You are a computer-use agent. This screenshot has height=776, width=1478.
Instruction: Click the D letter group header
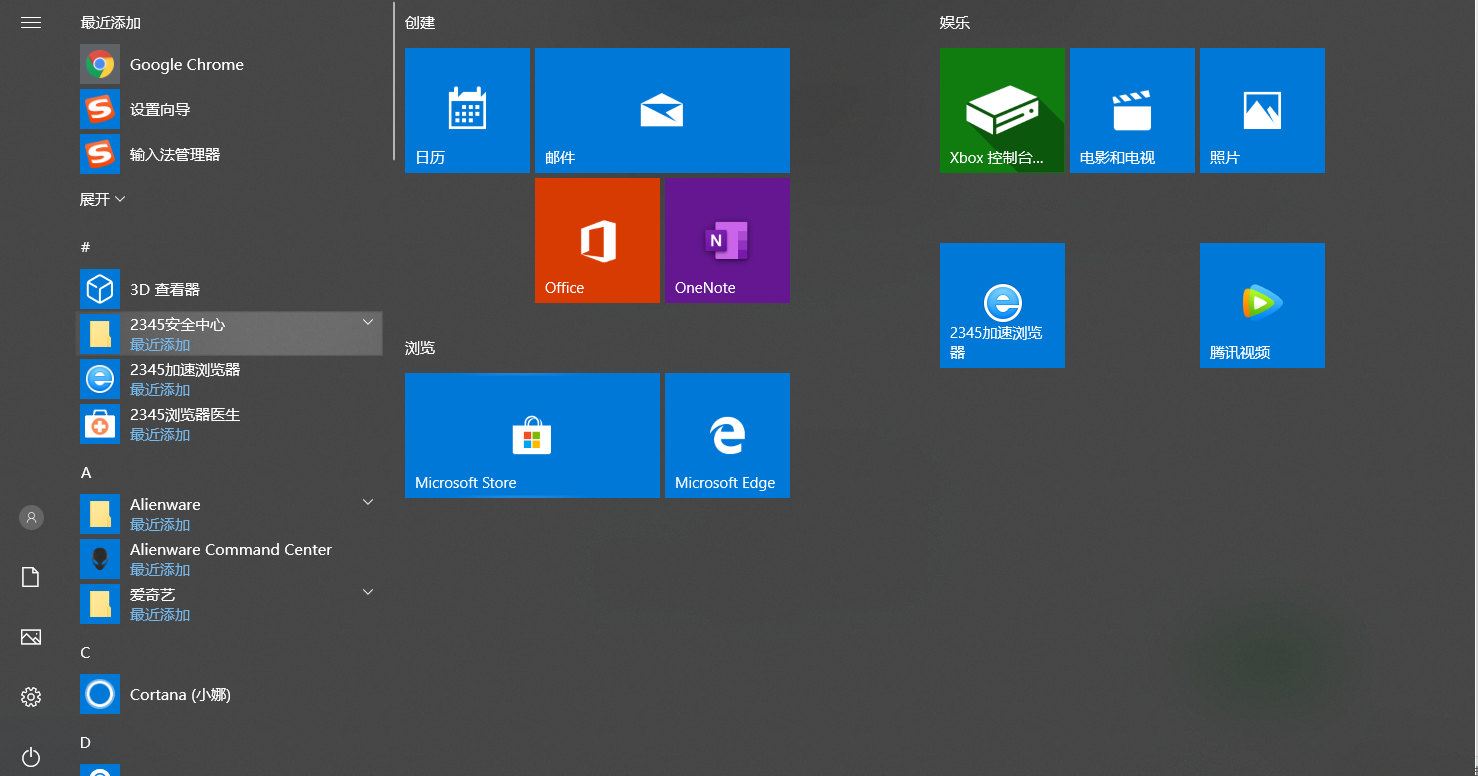point(86,742)
